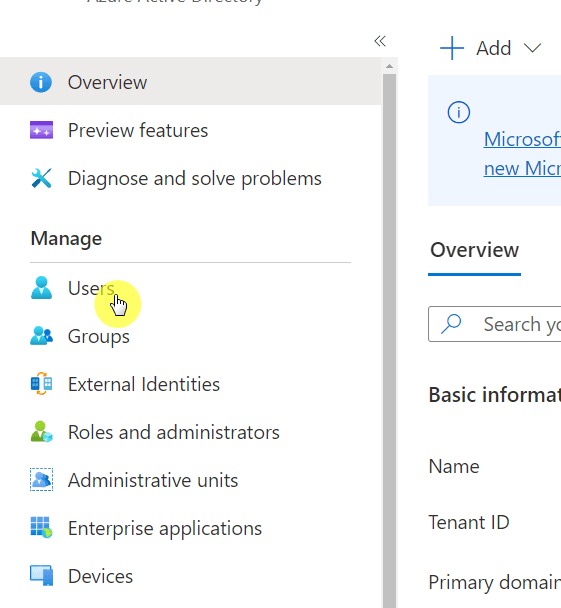Click the sidebar scrollbar up arrow
561x608 pixels.
tap(389, 66)
